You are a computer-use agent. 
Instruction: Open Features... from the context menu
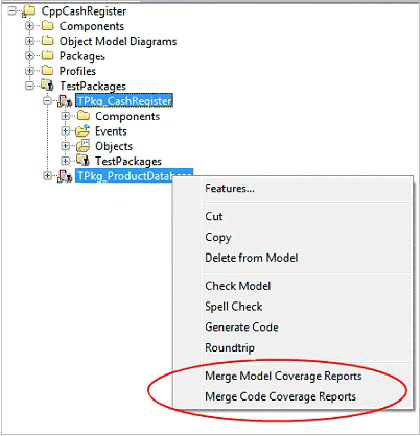(x=230, y=189)
